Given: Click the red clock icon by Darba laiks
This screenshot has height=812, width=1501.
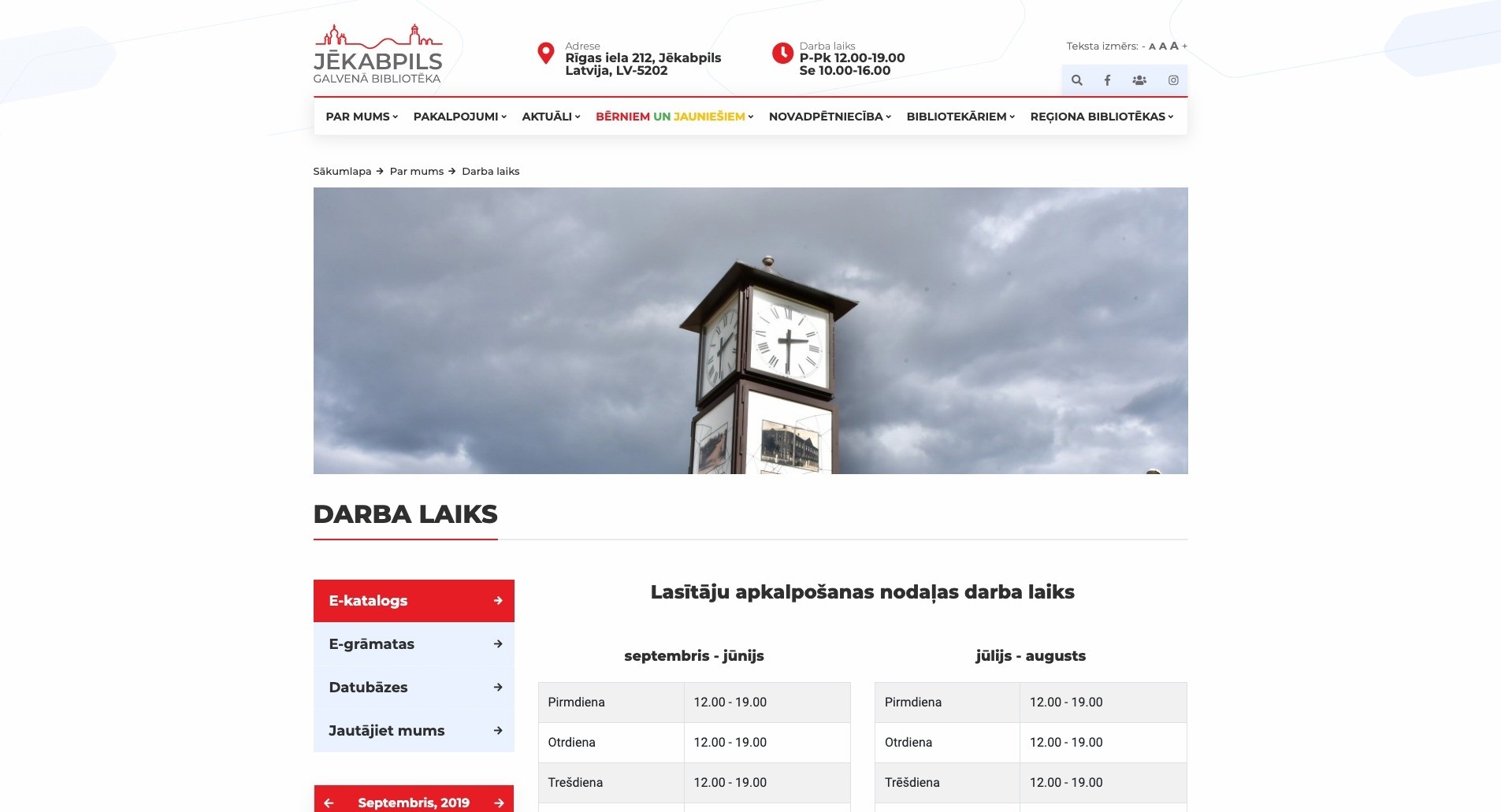Looking at the screenshot, I should (x=782, y=54).
